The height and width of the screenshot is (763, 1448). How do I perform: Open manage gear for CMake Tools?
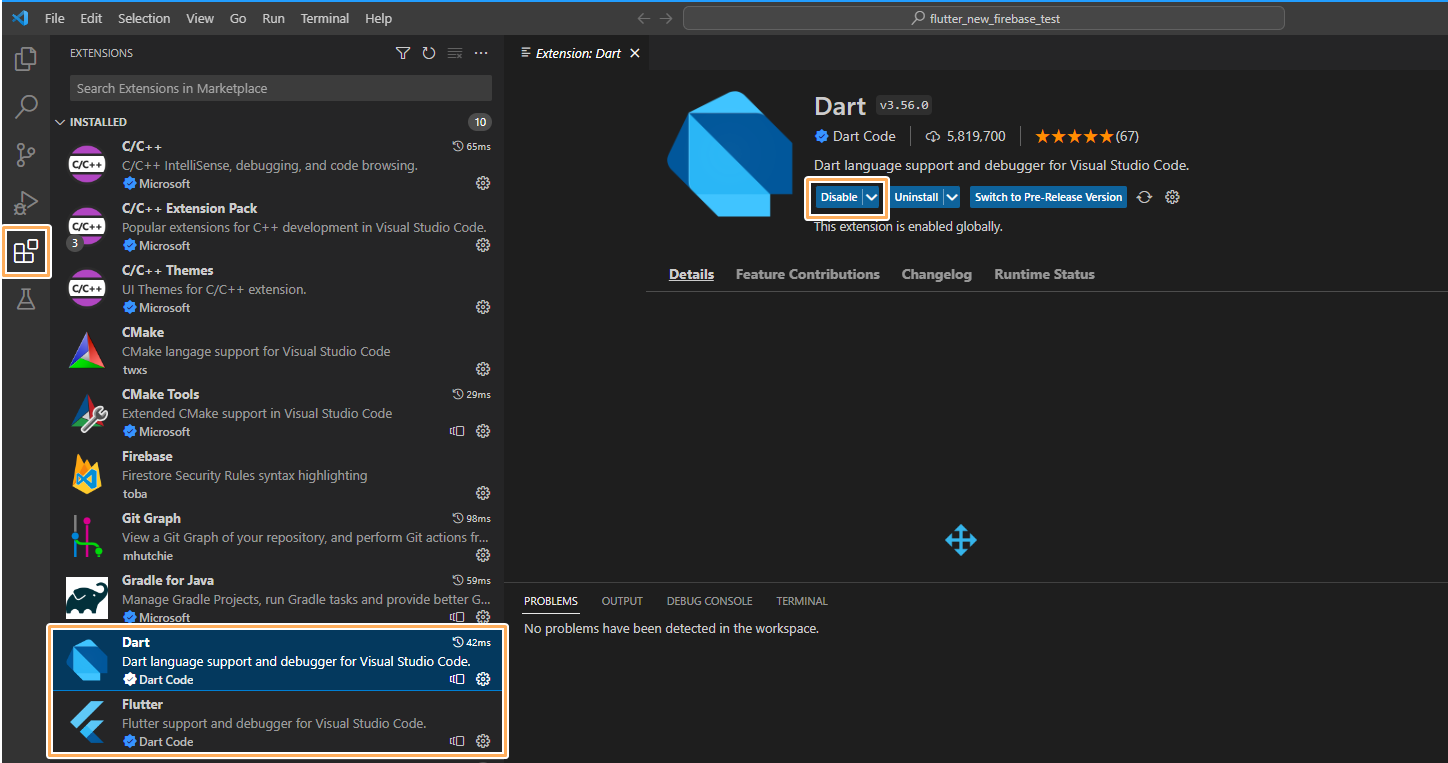483,431
